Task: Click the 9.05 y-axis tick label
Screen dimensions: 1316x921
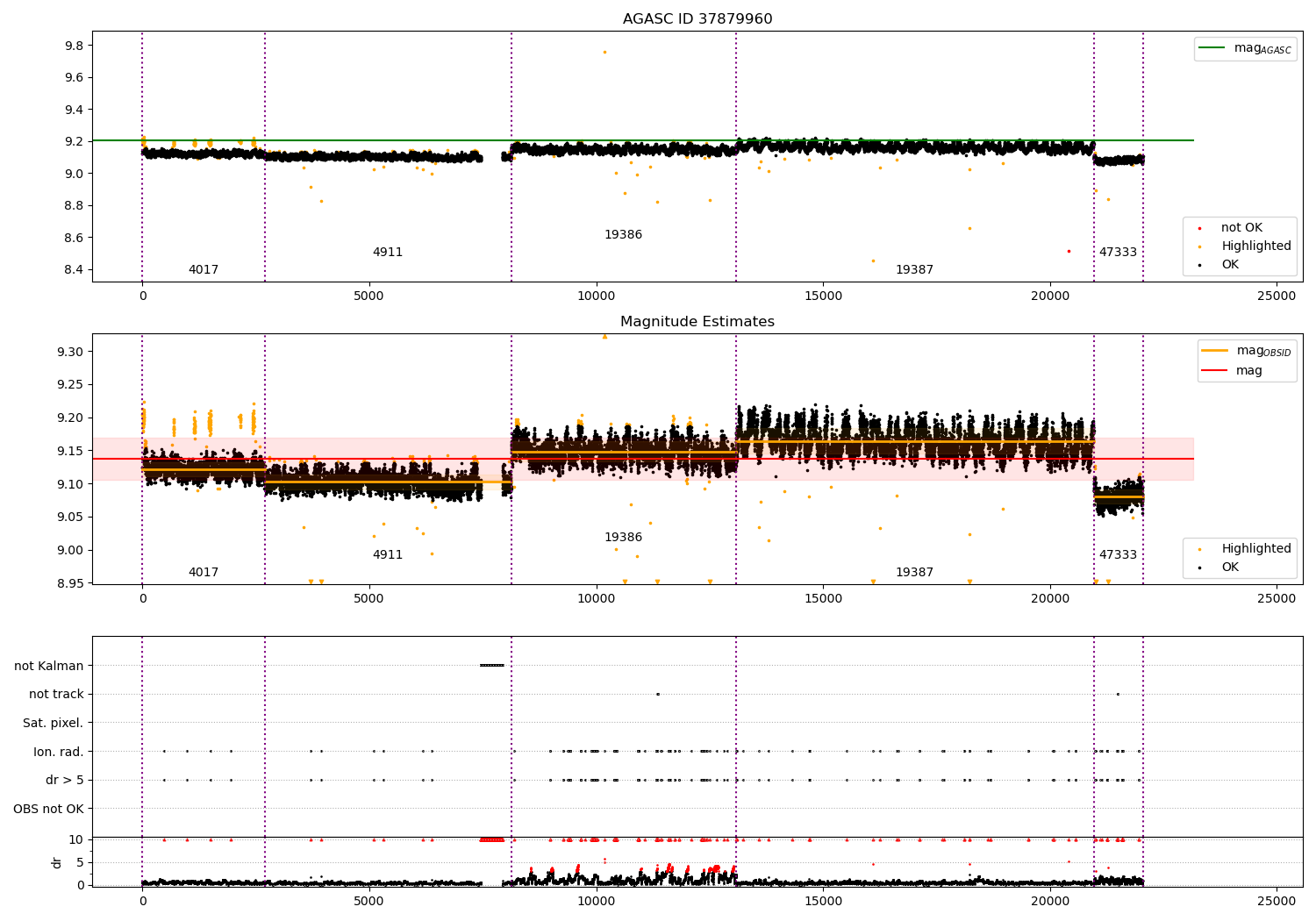Action: click(70, 518)
